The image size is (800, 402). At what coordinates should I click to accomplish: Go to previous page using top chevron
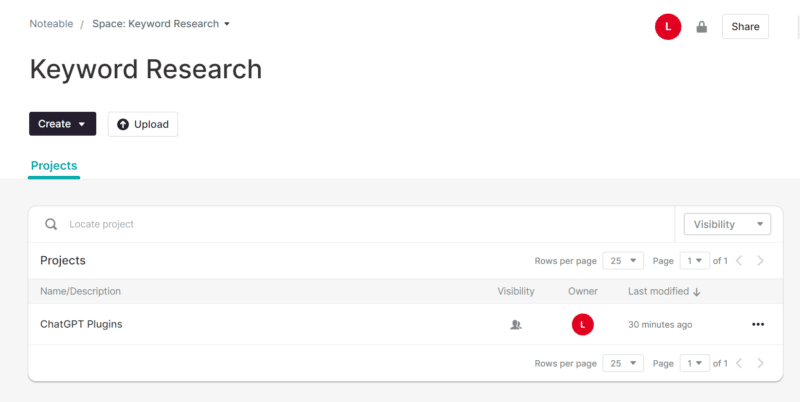(740, 261)
